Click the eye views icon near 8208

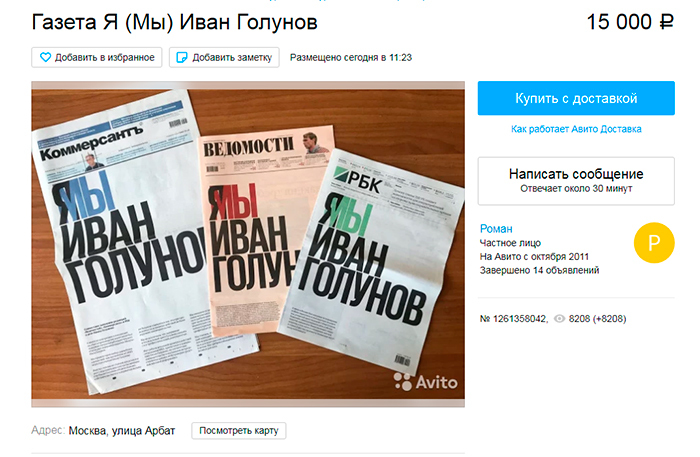pos(559,319)
